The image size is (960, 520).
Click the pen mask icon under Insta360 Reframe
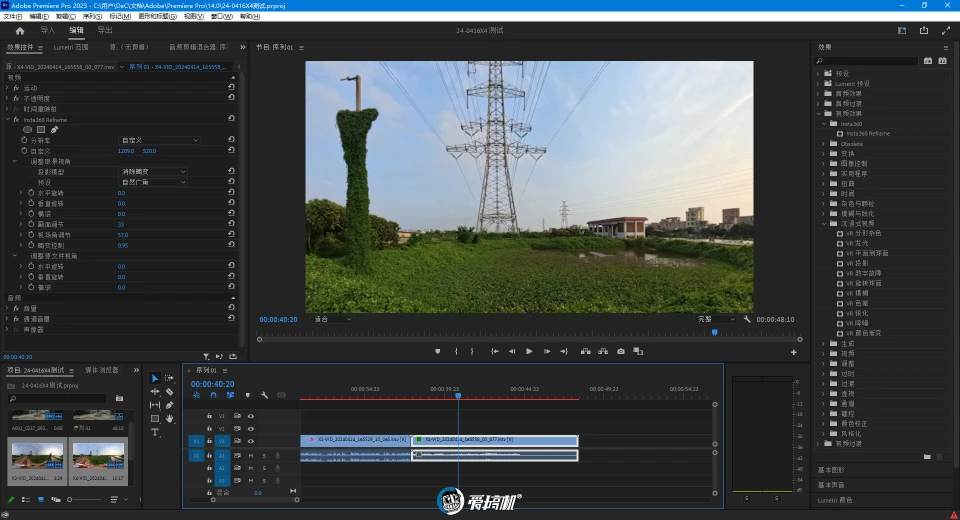pos(54,130)
